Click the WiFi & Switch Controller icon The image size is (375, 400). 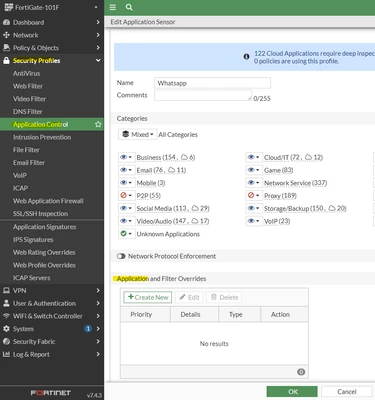[x=6, y=316]
